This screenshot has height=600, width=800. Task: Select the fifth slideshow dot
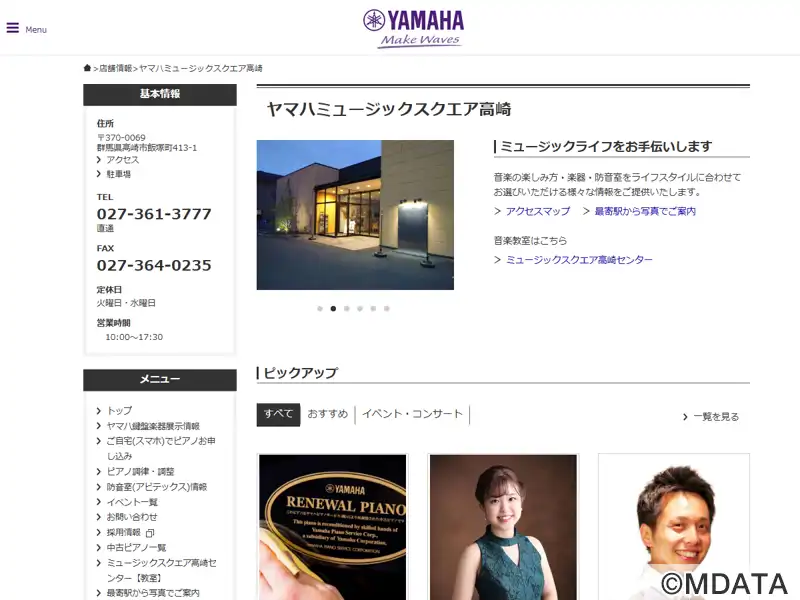click(373, 309)
